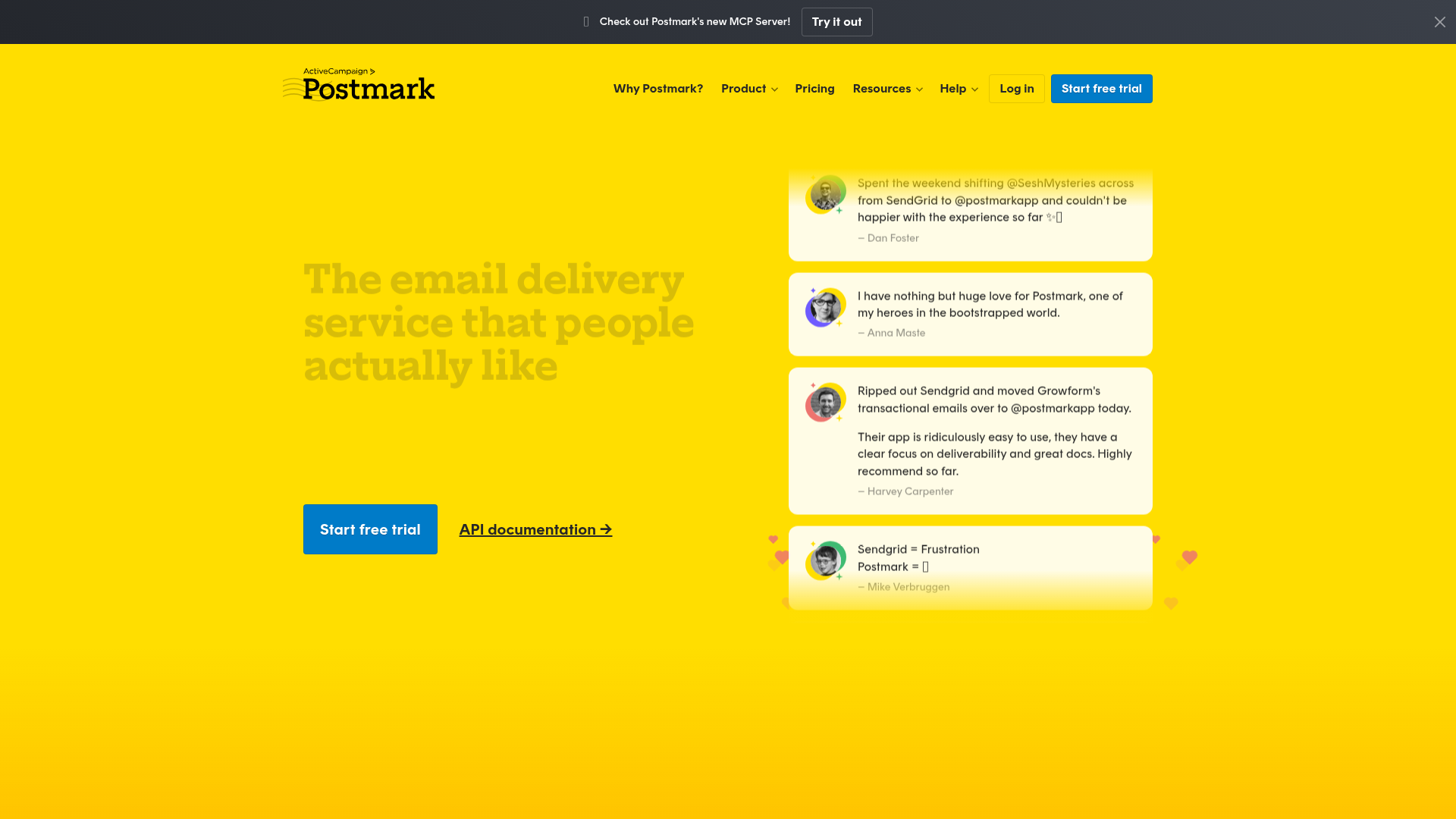Click Start free trial in the top navigation
1456x819 pixels.
(1101, 89)
